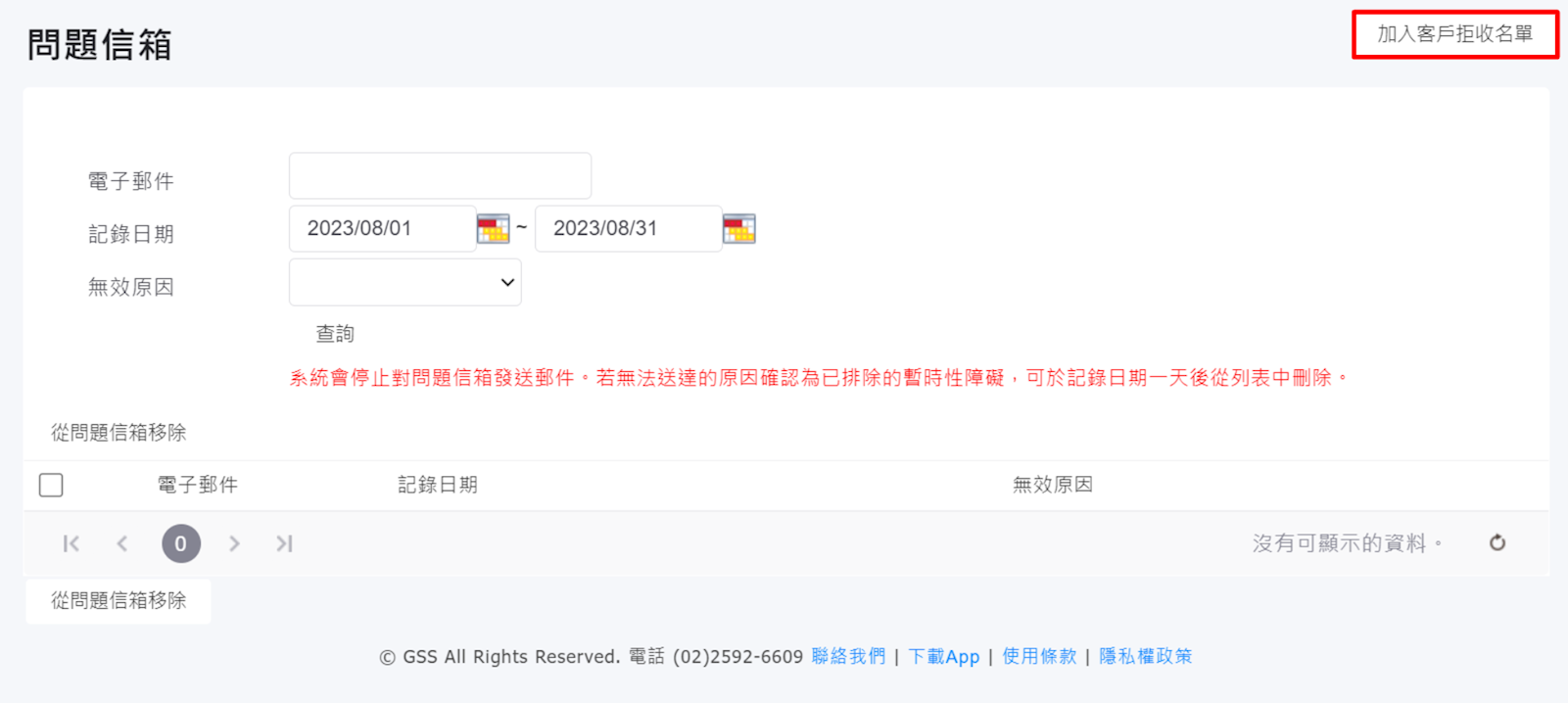
Task: Click 從問題信箱移除 button below the table
Action: [x=119, y=600]
